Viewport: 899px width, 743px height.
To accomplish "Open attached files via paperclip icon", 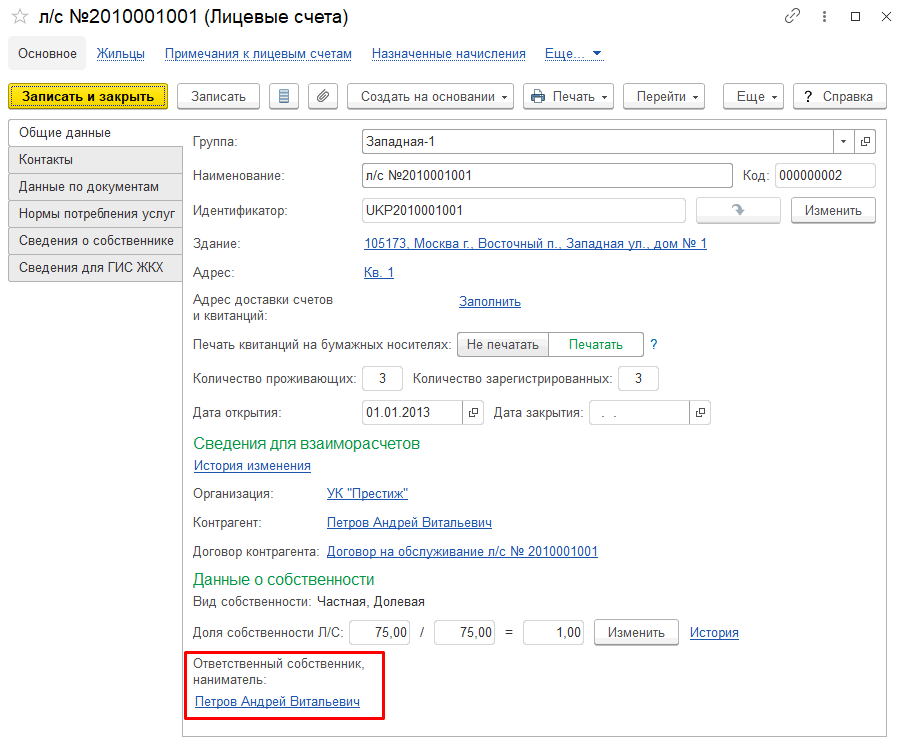I will coord(323,96).
